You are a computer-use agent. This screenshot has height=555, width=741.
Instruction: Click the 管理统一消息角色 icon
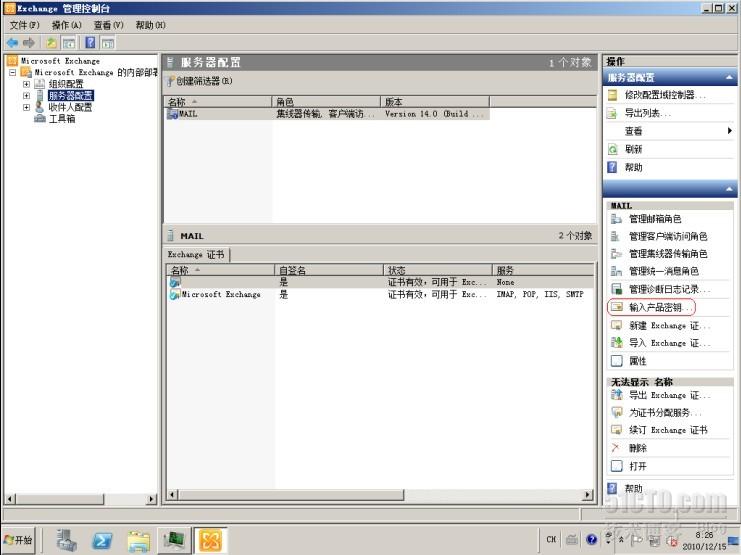(x=616, y=271)
